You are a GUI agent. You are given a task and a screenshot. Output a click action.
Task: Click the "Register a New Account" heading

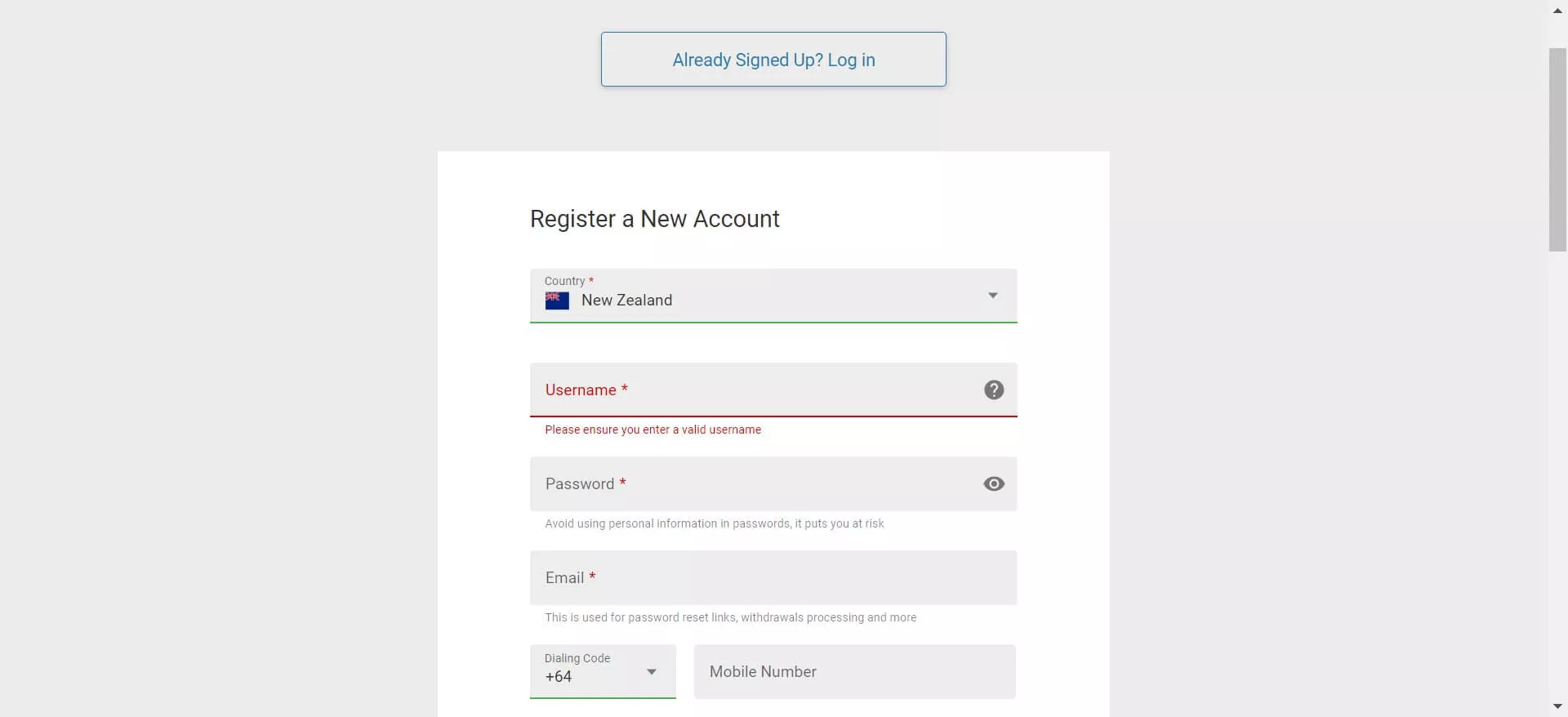(x=654, y=219)
